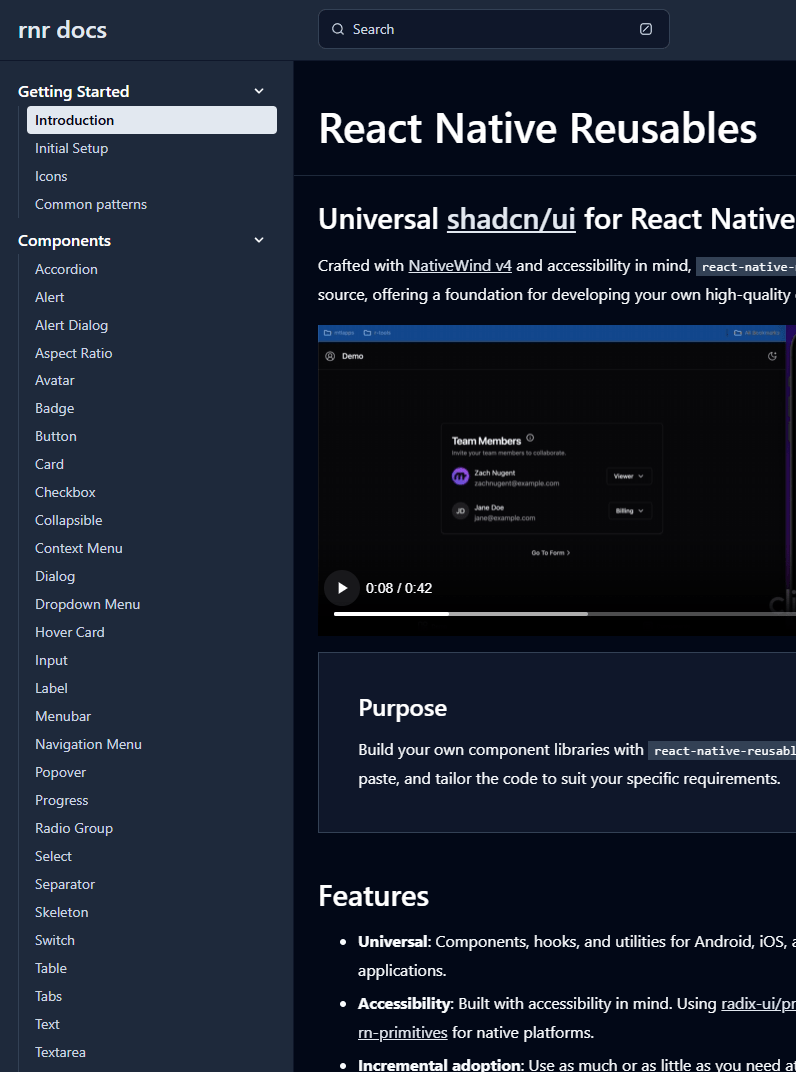The width and height of the screenshot is (796, 1072).
Task: Open Collapsible component page
Action: point(69,520)
